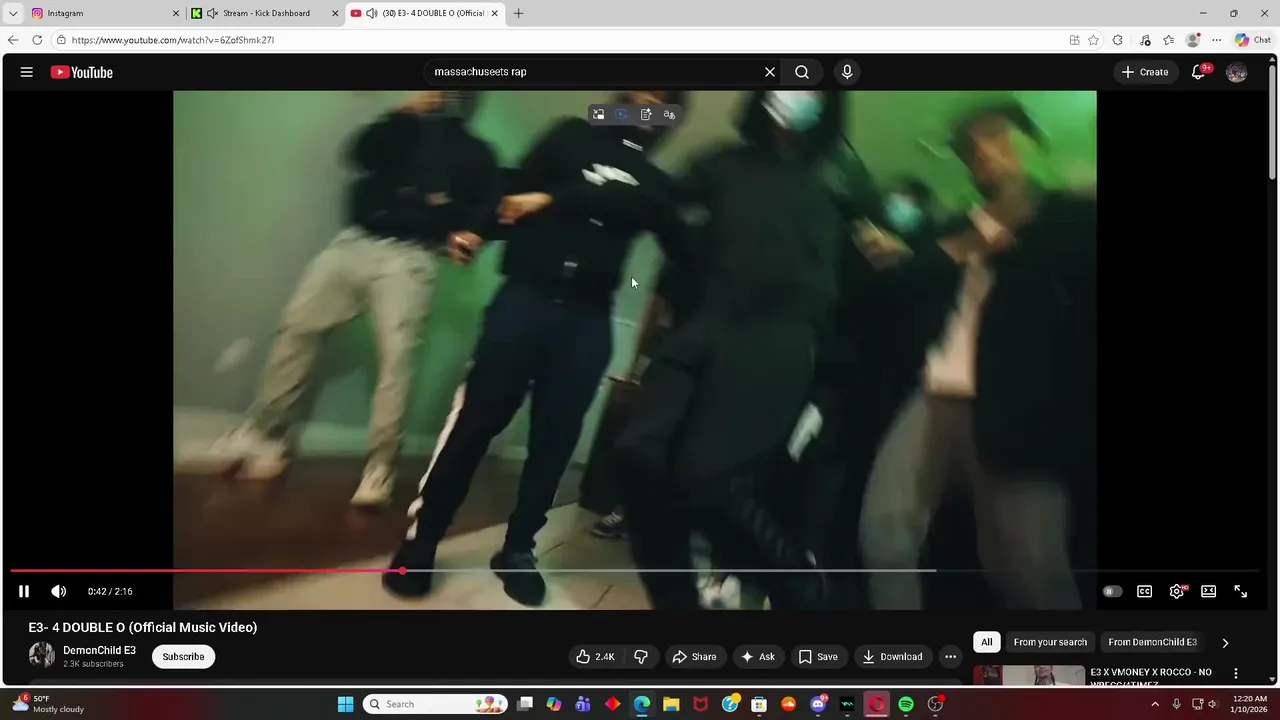Open more actions ellipsis below video
The width and height of the screenshot is (1280, 720).
(x=950, y=657)
